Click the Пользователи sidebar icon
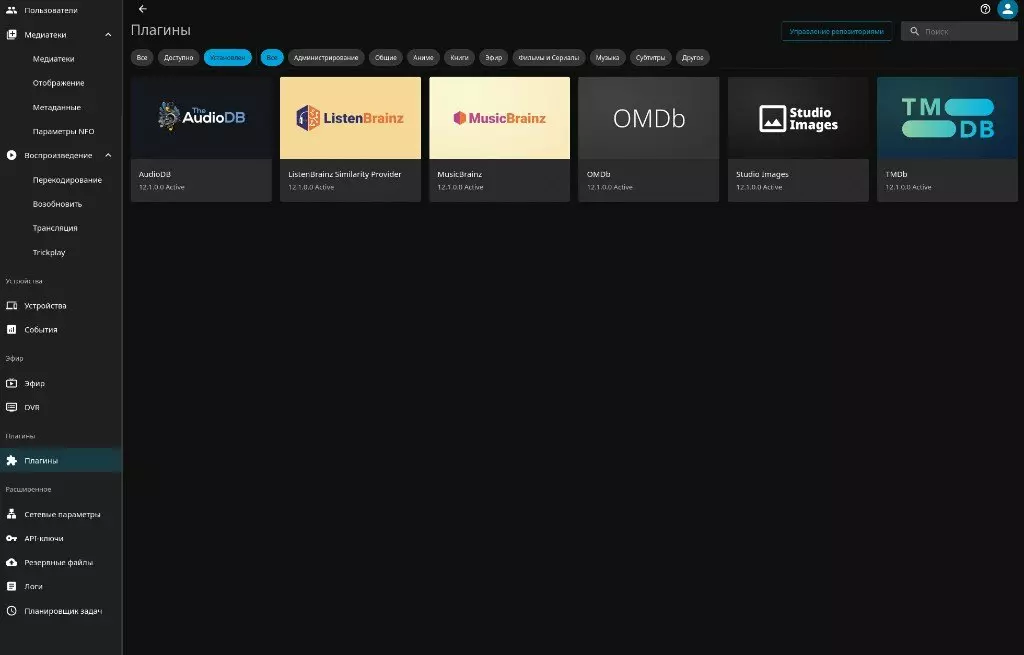This screenshot has height=655, width=1024. [x=11, y=10]
